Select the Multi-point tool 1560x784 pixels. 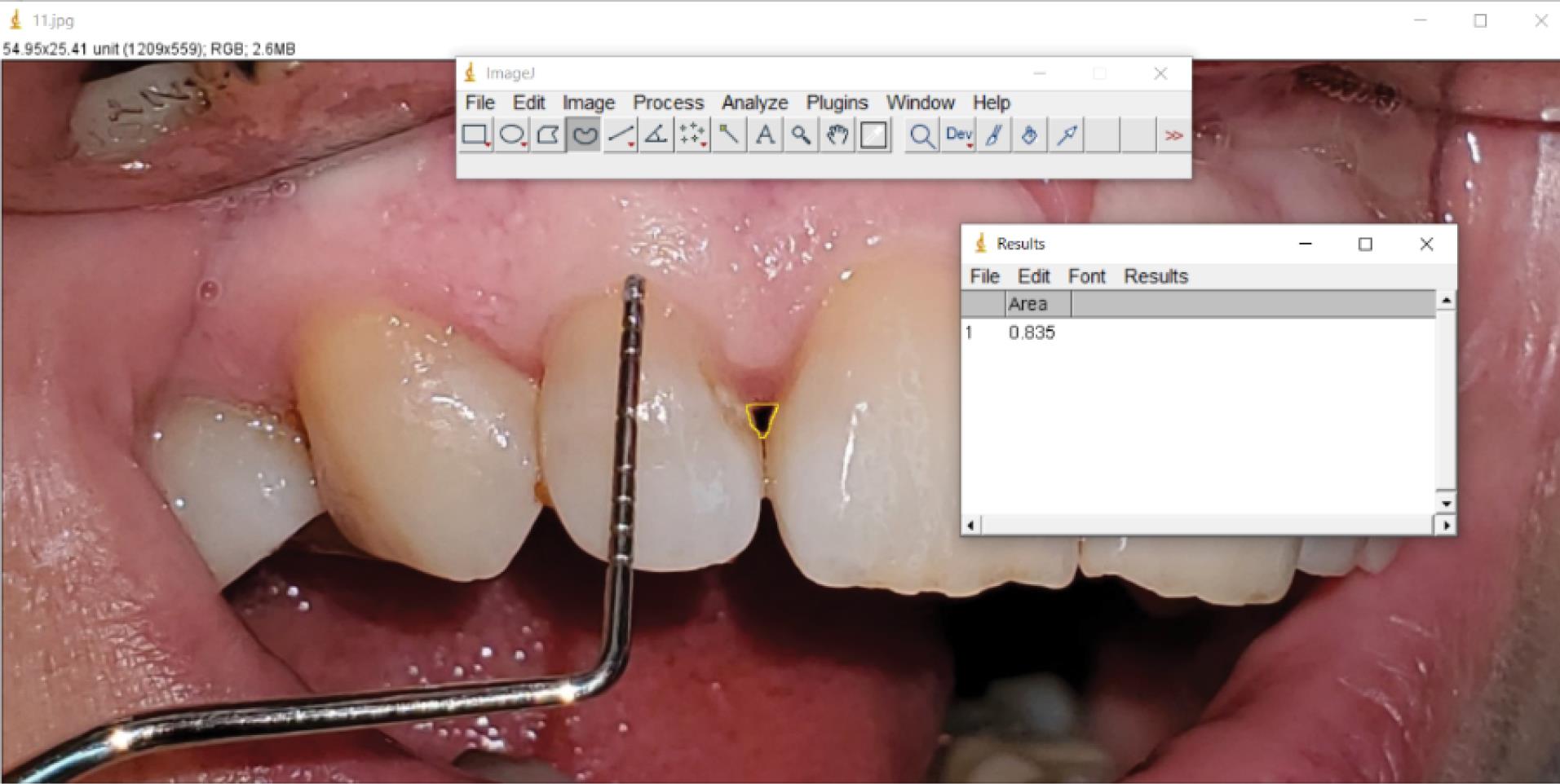[x=692, y=135]
